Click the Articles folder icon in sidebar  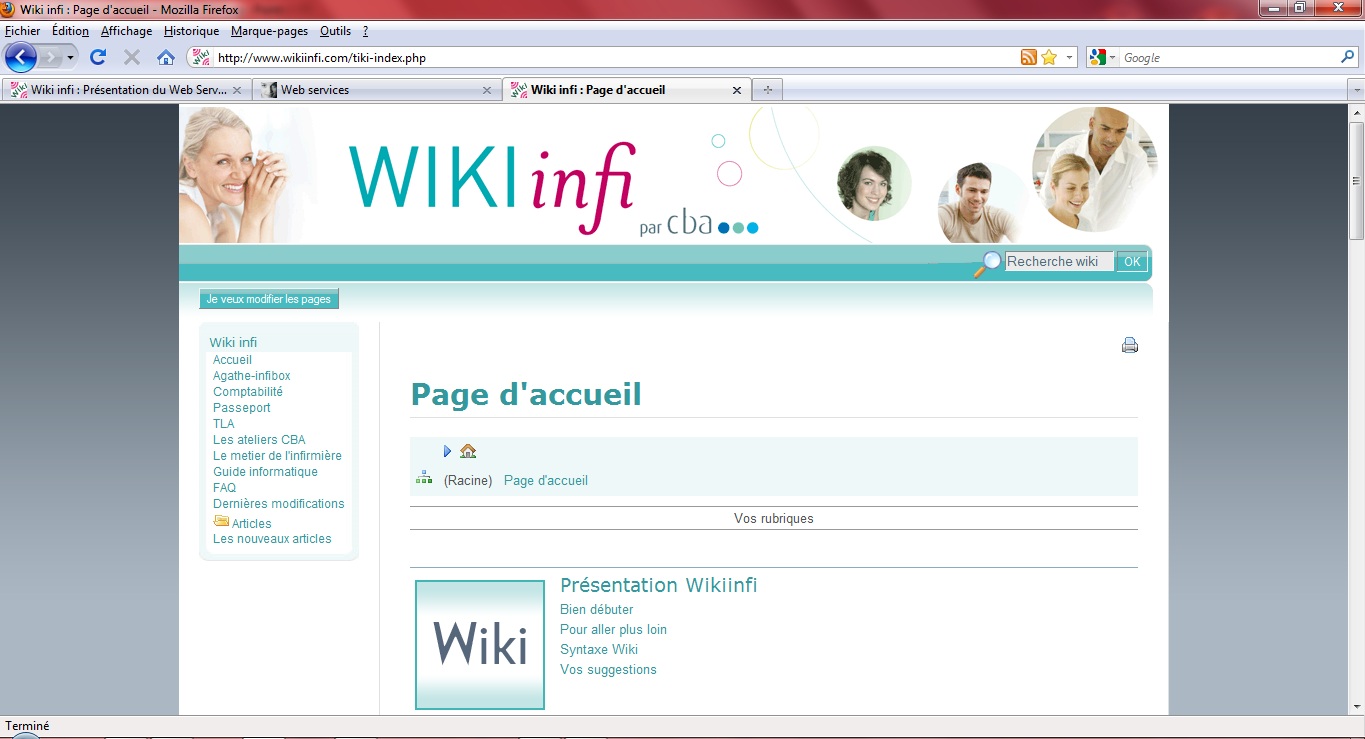pyautogui.click(x=221, y=521)
